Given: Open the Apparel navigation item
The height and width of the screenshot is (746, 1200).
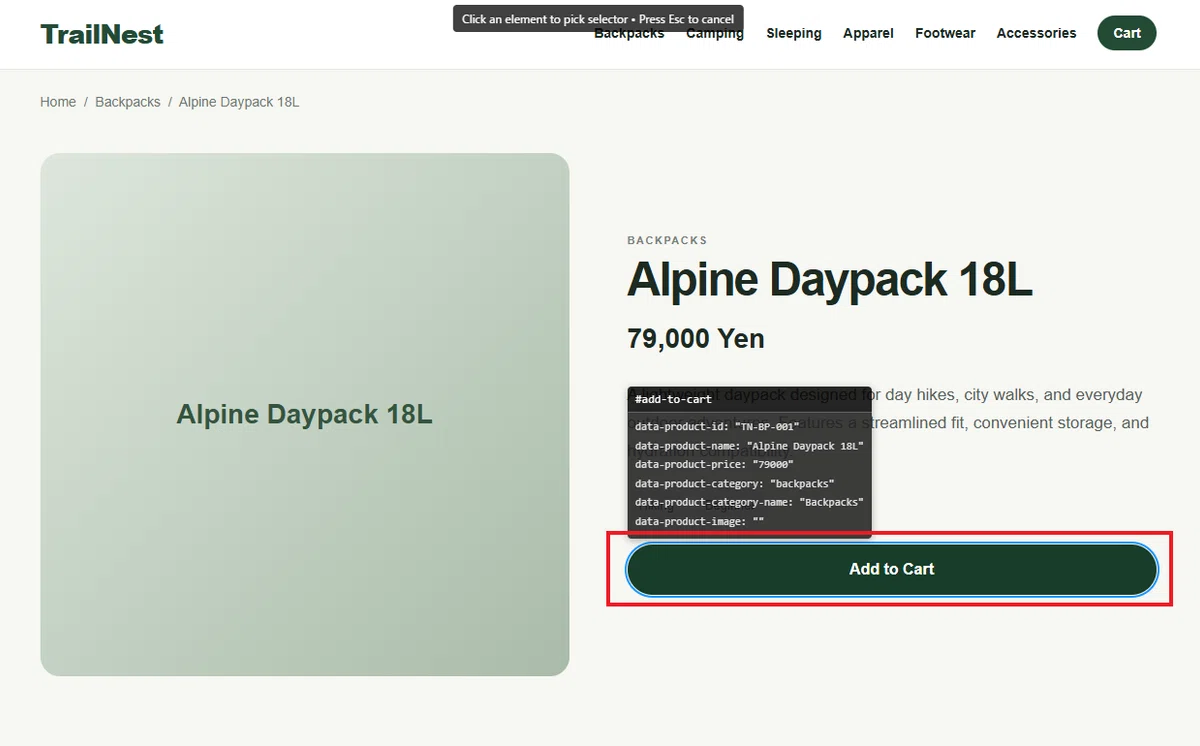Looking at the screenshot, I should (868, 33).
